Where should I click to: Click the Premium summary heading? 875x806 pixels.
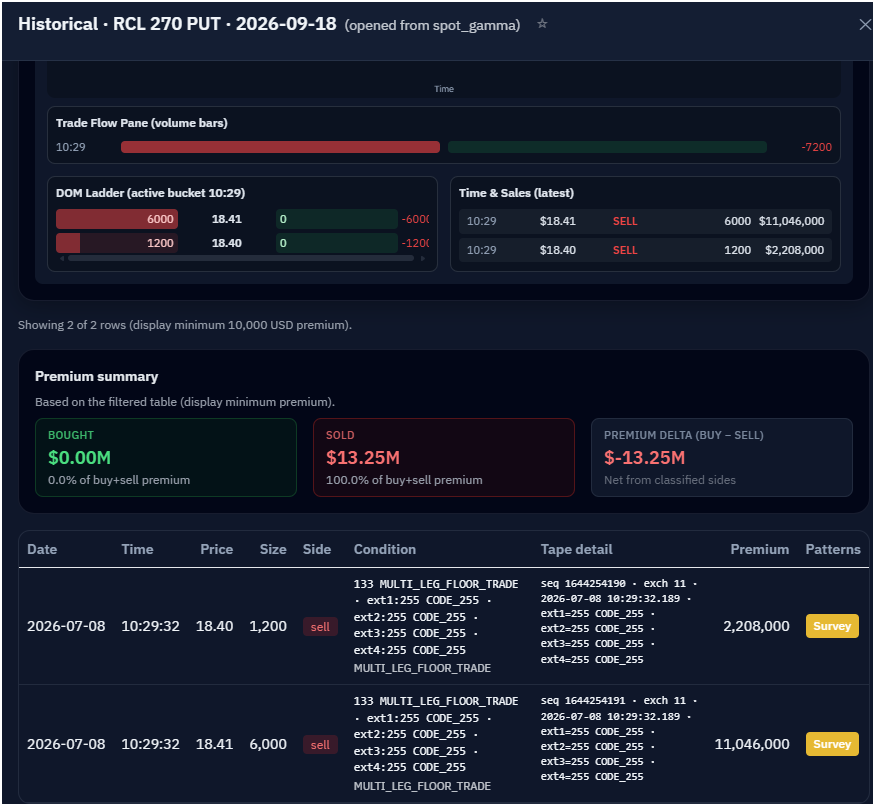pos(97,376)
